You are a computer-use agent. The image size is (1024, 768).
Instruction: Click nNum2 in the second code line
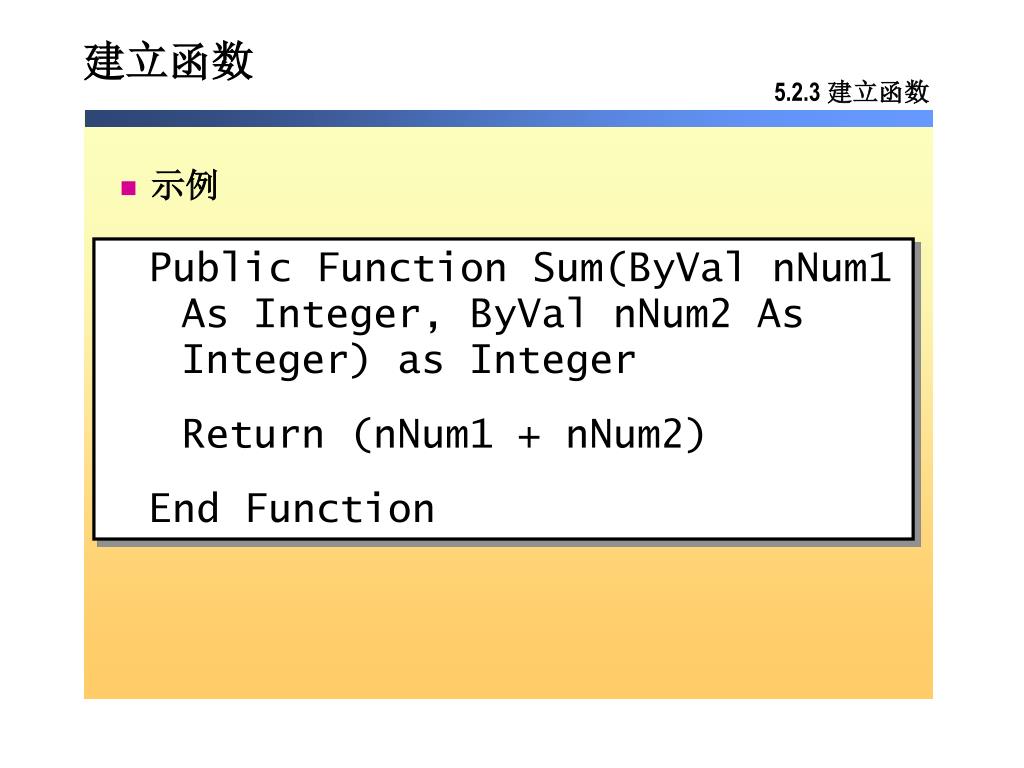pos(672,314)
